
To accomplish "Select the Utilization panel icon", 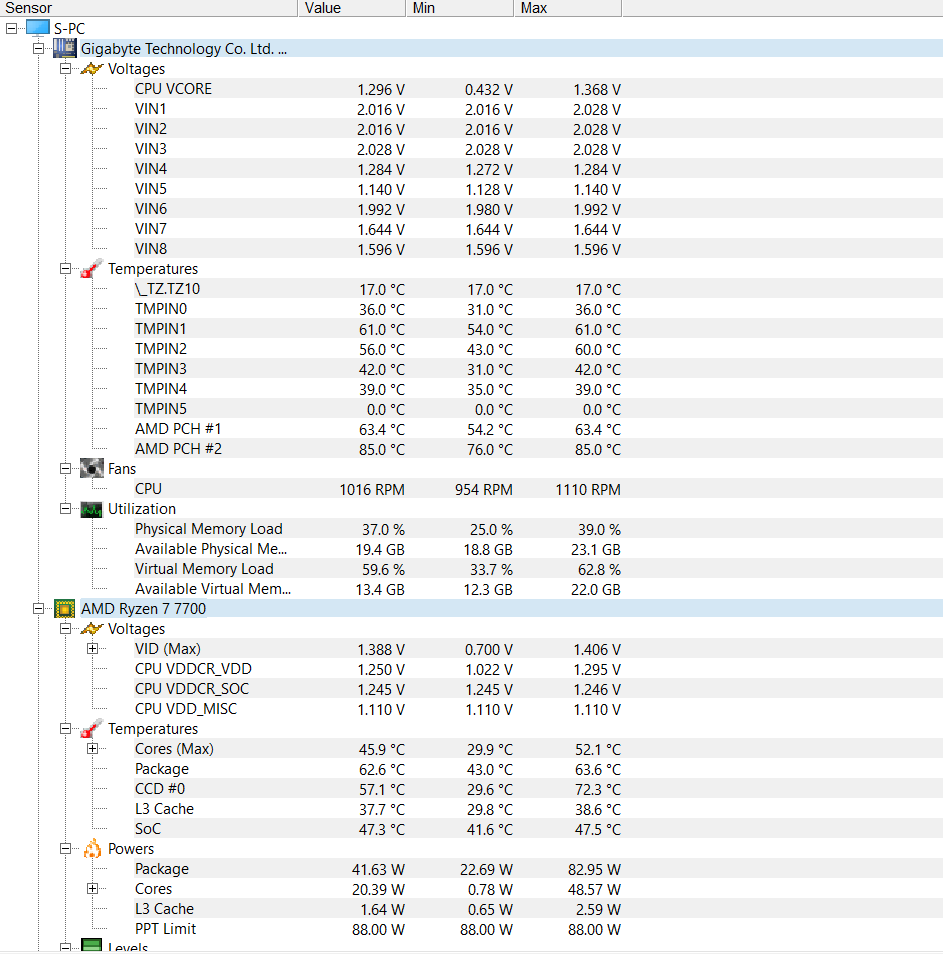I will click(x=92, y=508).
